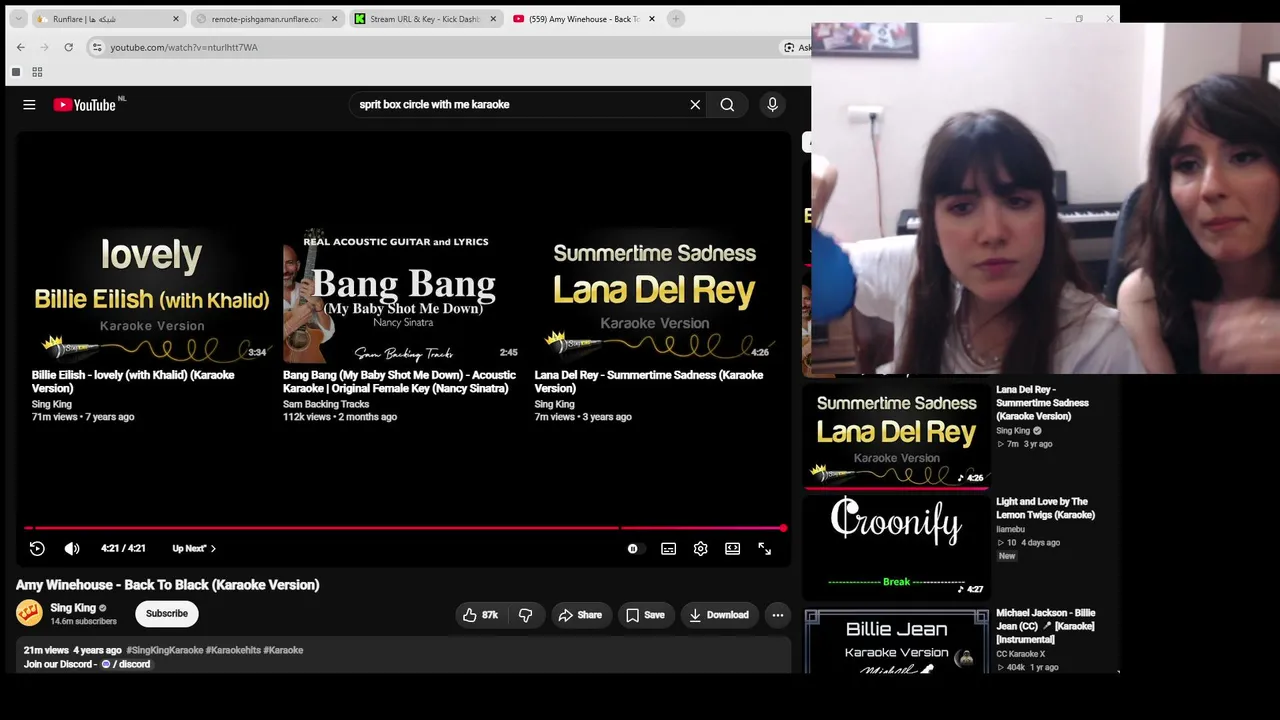Save video to a playlist
The height and width of the screenshot is (720, 1280).
(645, 615)
